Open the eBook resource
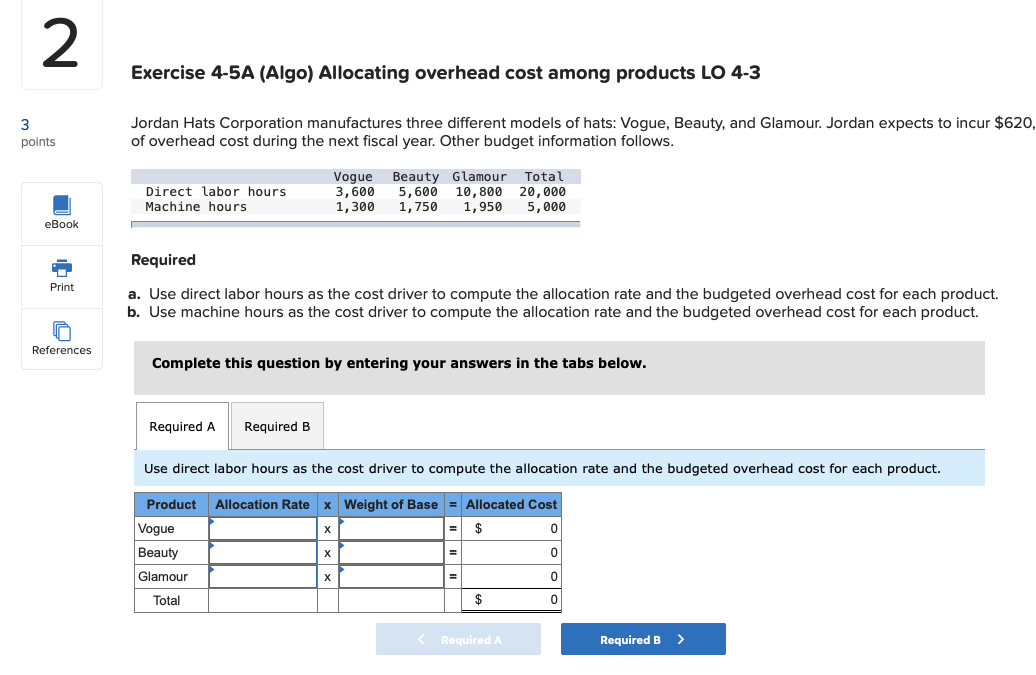The height and width of the screenshot is (675, 1036). click(61, 212)
